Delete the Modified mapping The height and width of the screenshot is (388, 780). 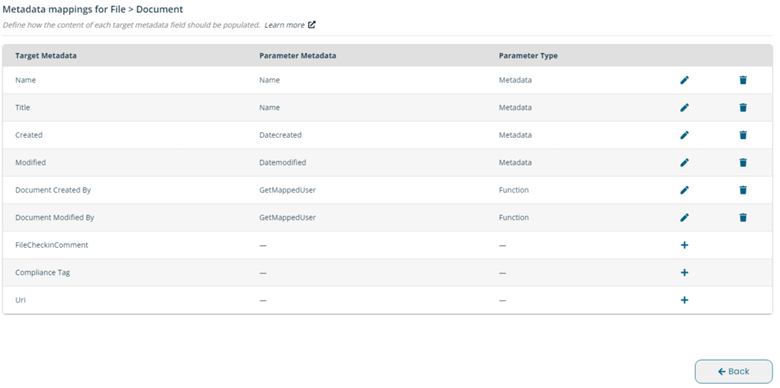point(743,162)
